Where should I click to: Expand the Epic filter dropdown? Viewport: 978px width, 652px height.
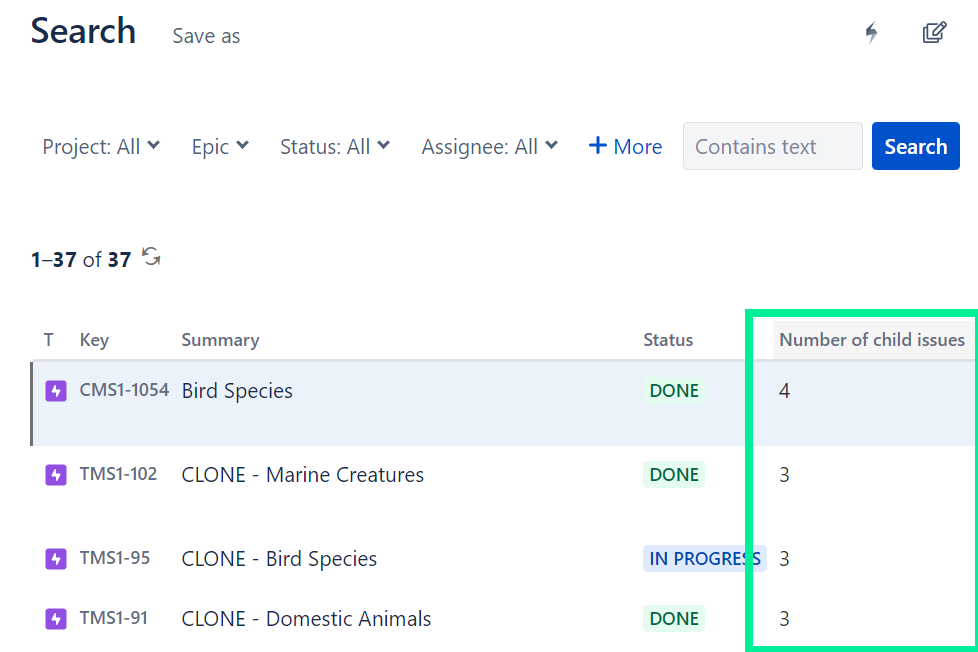(220, 146)
